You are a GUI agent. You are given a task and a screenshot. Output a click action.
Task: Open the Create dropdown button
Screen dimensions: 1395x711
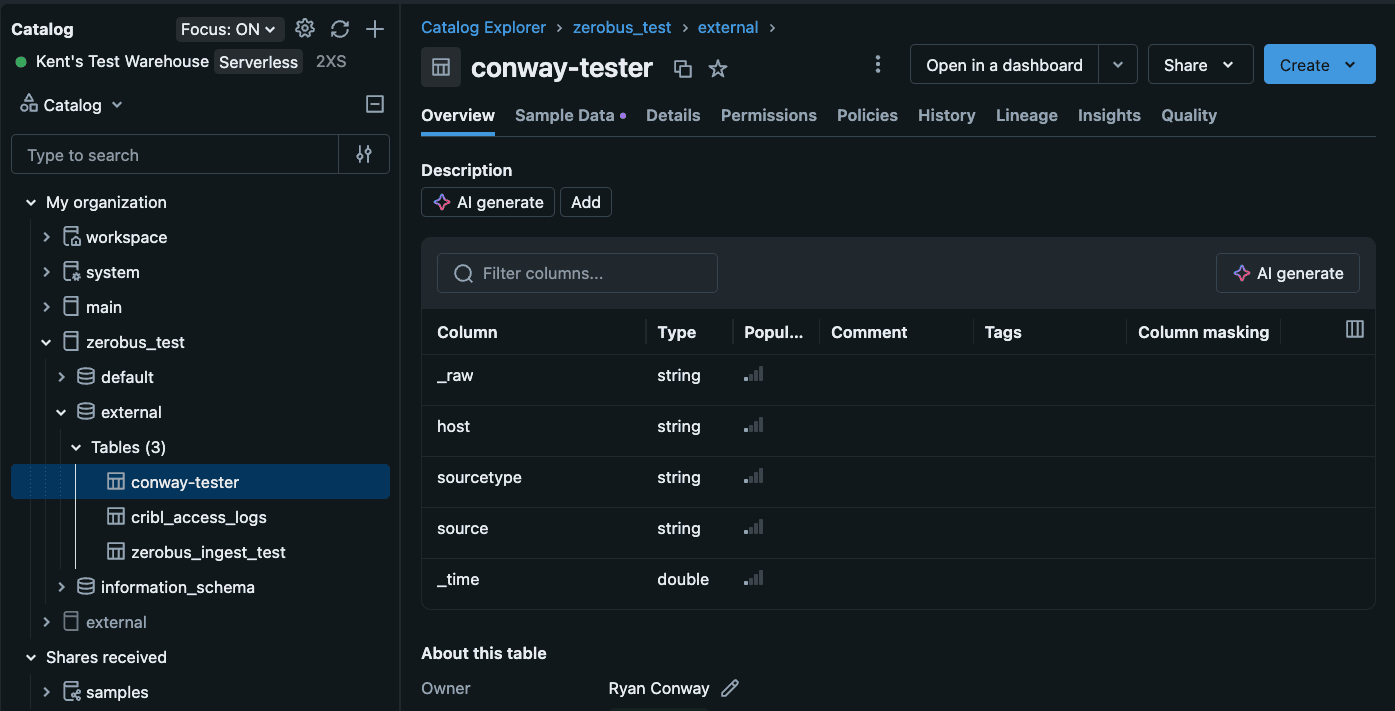tap(1320, 65)
